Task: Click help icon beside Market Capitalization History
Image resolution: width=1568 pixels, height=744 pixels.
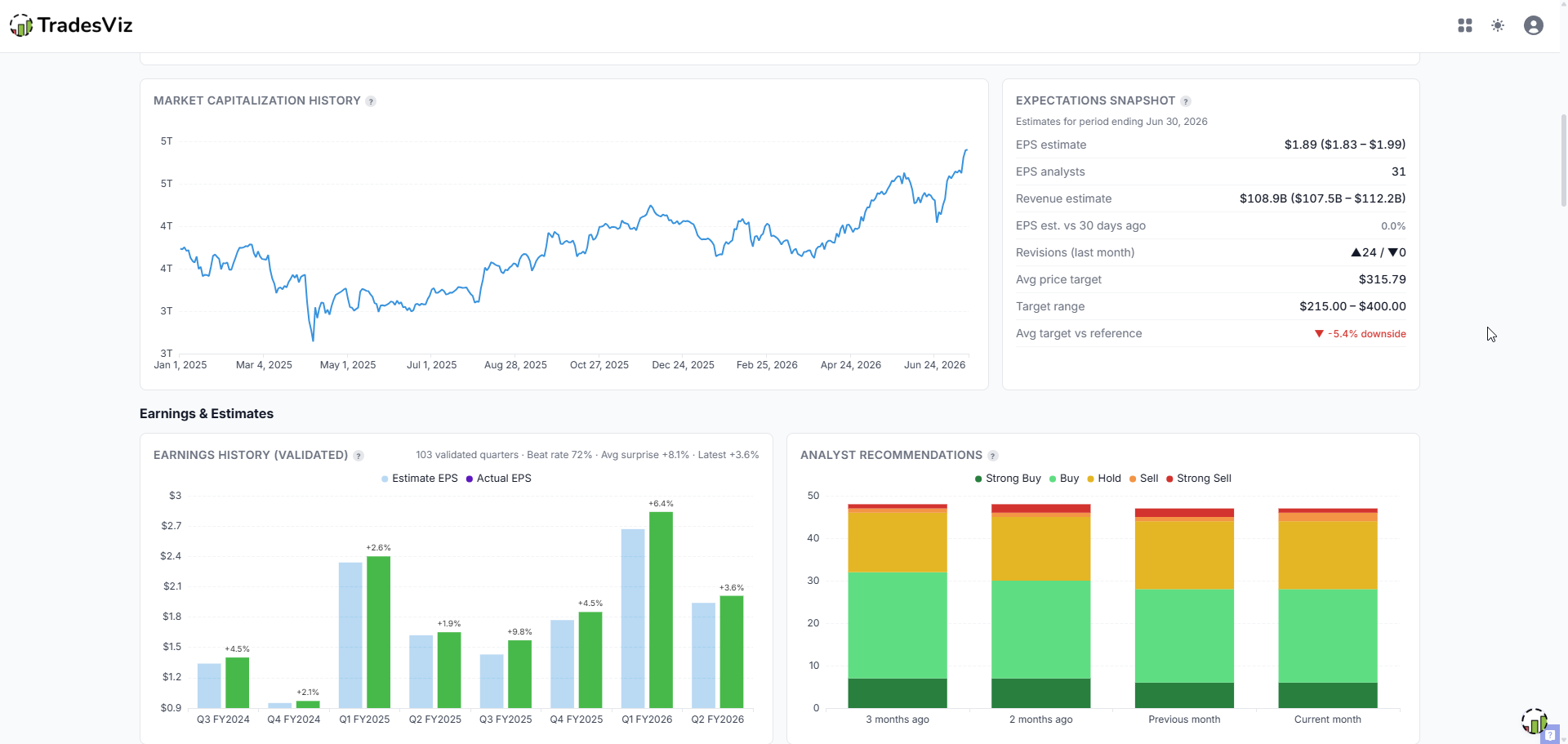Action: [x=371, y=101]
